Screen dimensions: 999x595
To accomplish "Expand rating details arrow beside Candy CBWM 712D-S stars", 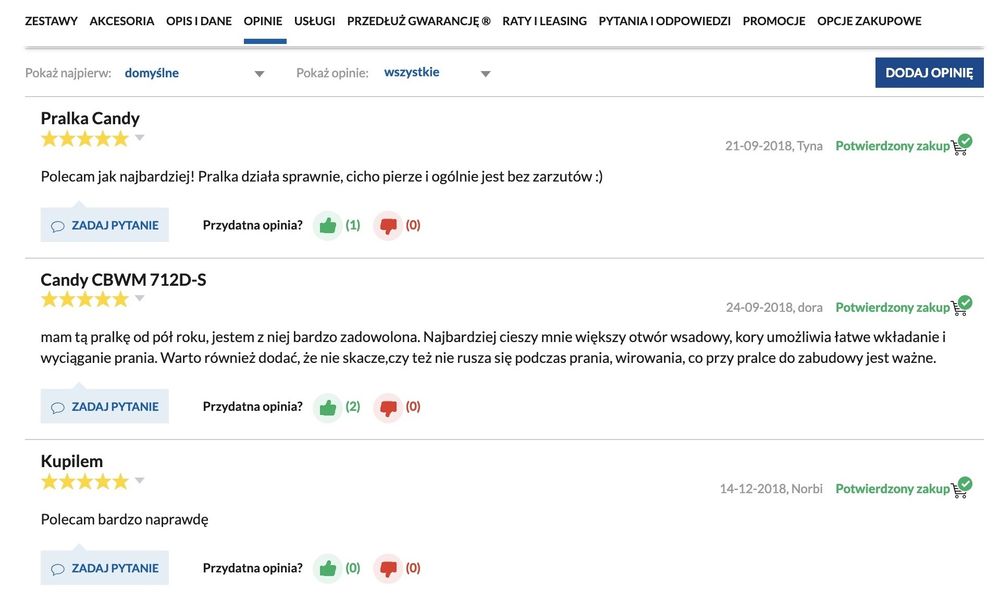I will click(x=140, y=299).
